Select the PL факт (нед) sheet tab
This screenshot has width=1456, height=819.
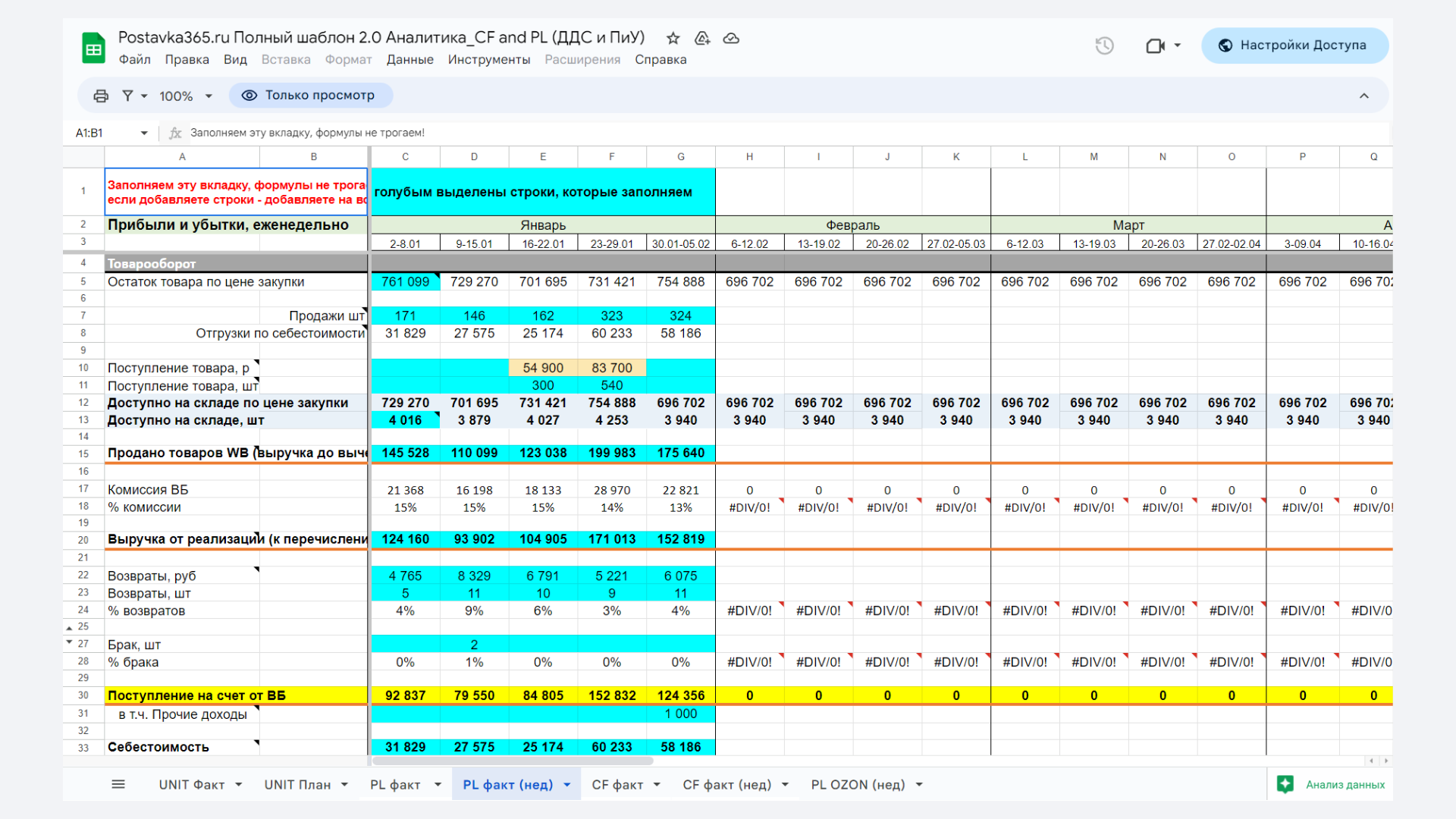tap(507, 785)
